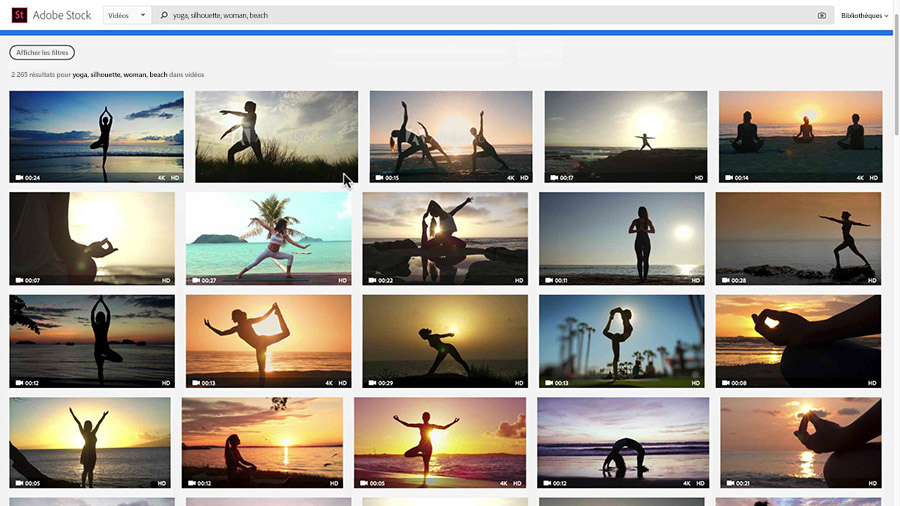Click the video camera icon beside 00:28
The height and width of the screenshot is (506, 900).
tap(726, 281)
